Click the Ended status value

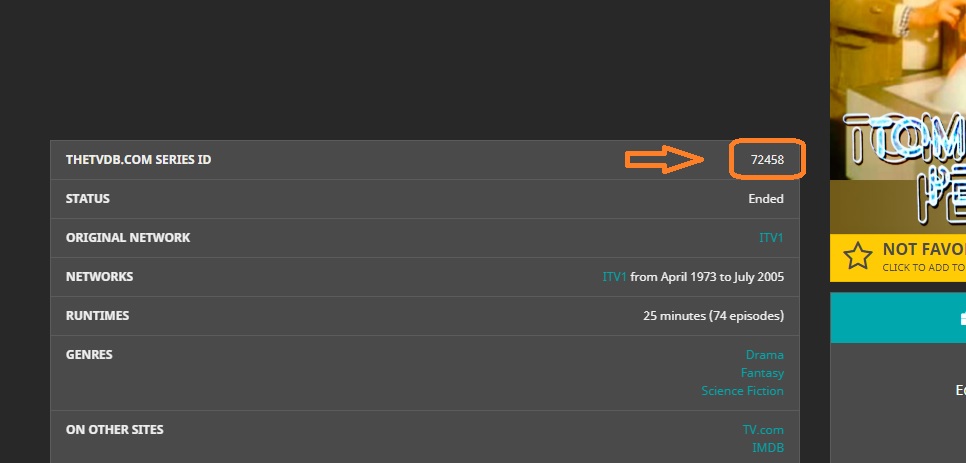766,199
